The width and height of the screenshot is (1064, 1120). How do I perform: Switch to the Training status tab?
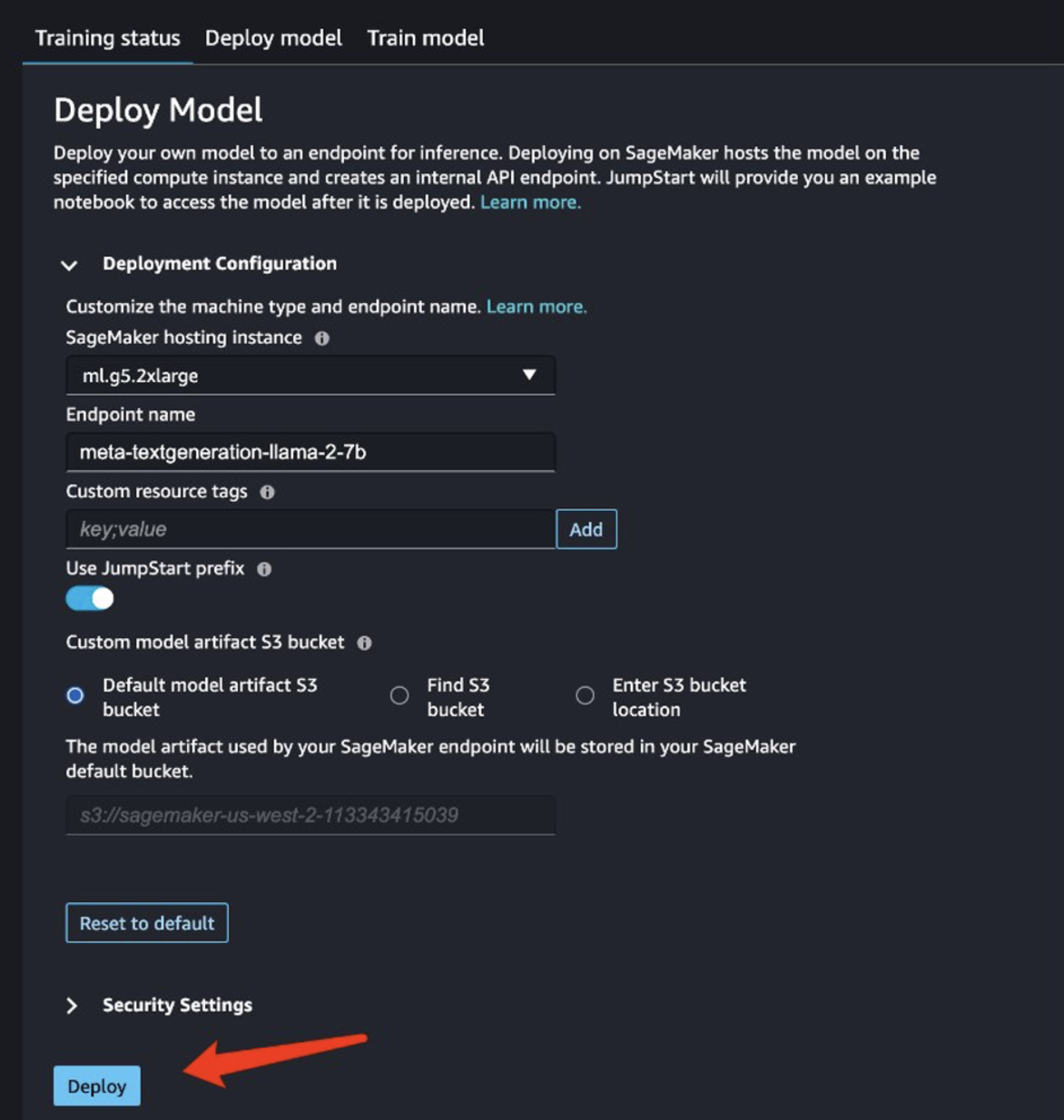coord(107,38)
